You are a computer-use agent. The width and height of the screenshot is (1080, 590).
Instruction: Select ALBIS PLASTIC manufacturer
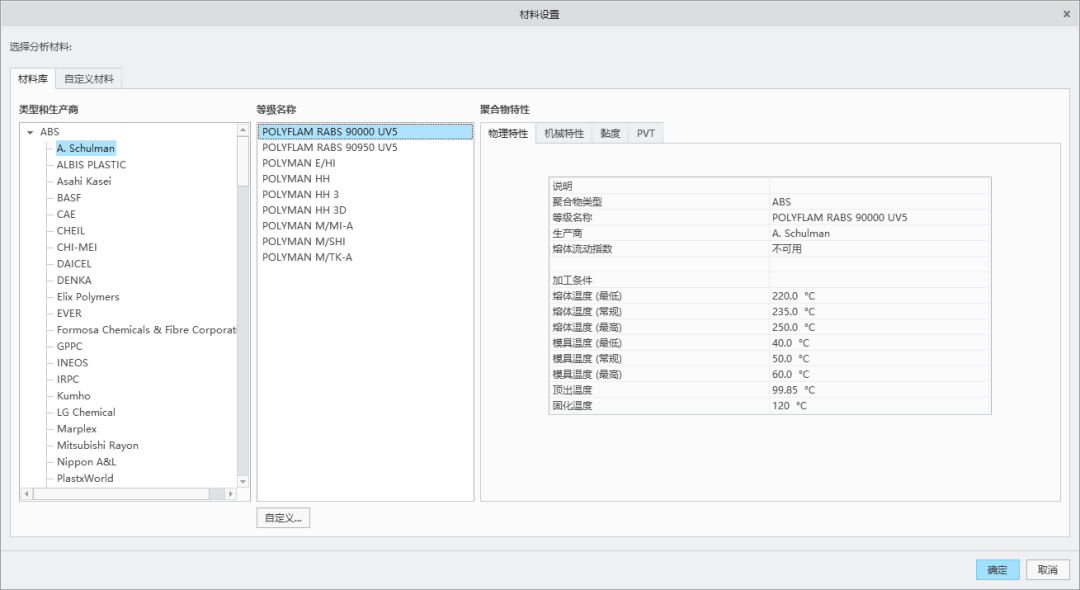pyautogui.click(x=91, y=165)
